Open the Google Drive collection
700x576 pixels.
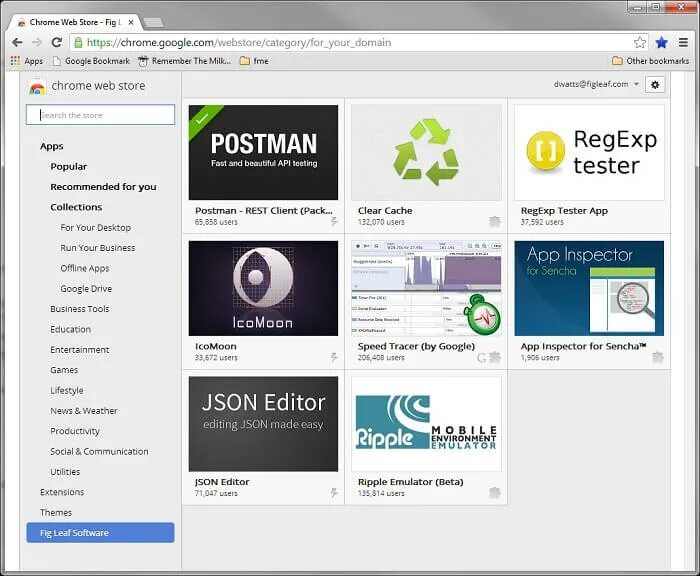pos(86,288)
